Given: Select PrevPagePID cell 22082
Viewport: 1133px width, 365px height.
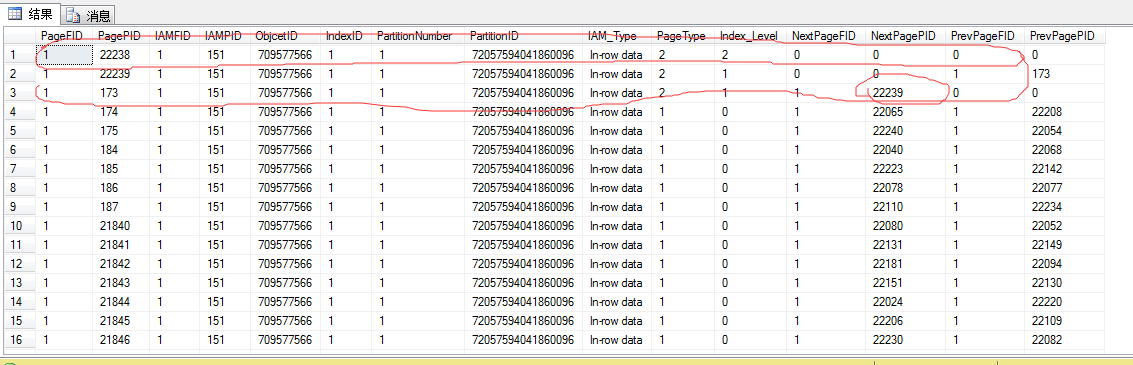Looking at the screenshot, I should pos(1064,340).
